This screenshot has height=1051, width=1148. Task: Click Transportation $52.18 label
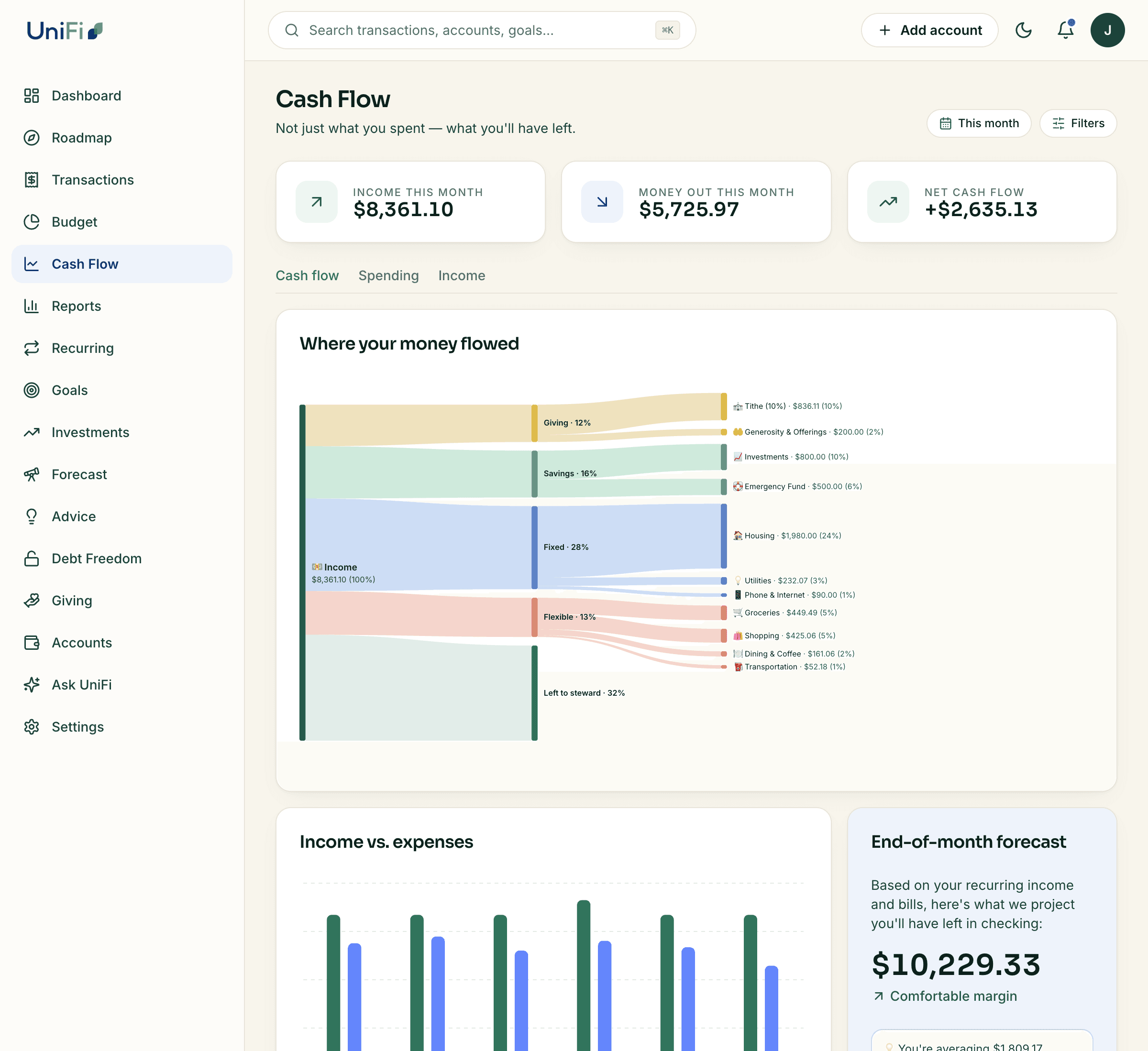coord(789,667)
